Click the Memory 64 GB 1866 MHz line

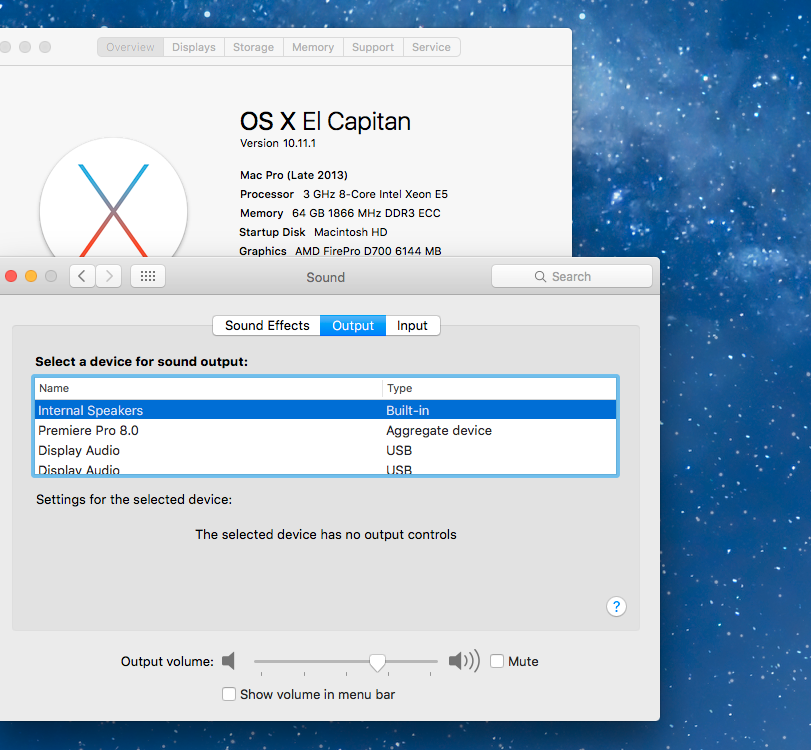pyautogui.click(x=340, y=213)
